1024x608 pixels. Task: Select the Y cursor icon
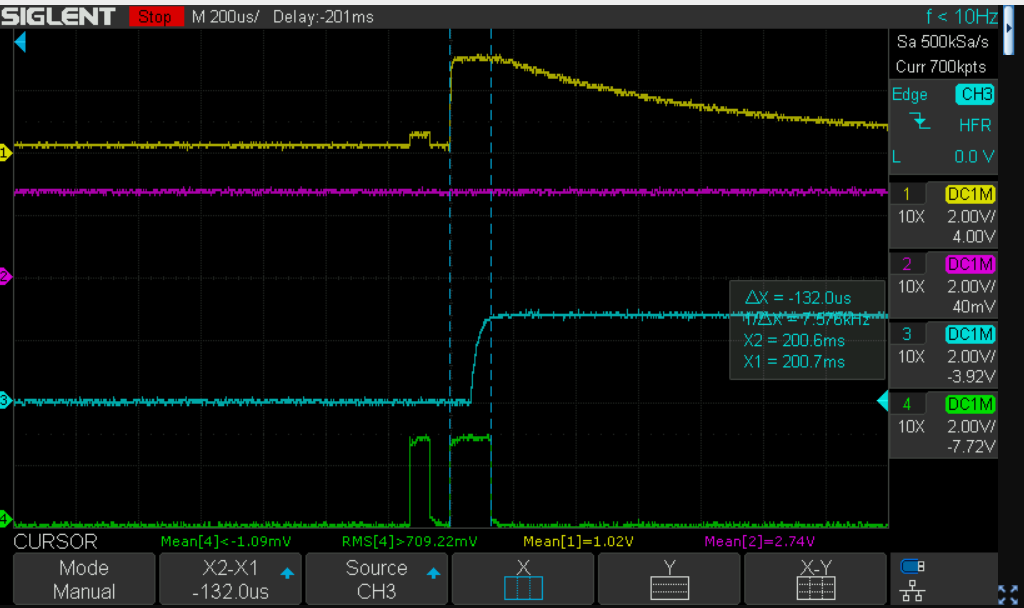[x=669, y=587]
